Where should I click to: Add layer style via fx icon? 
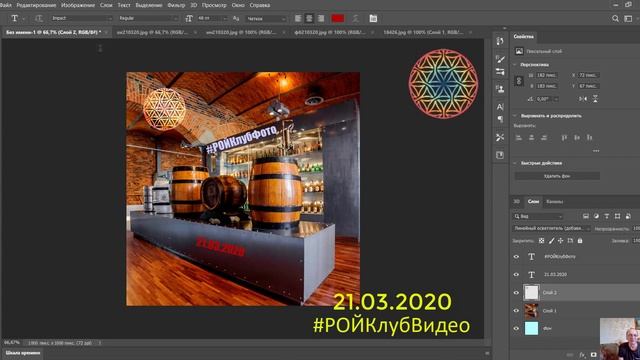582,355
